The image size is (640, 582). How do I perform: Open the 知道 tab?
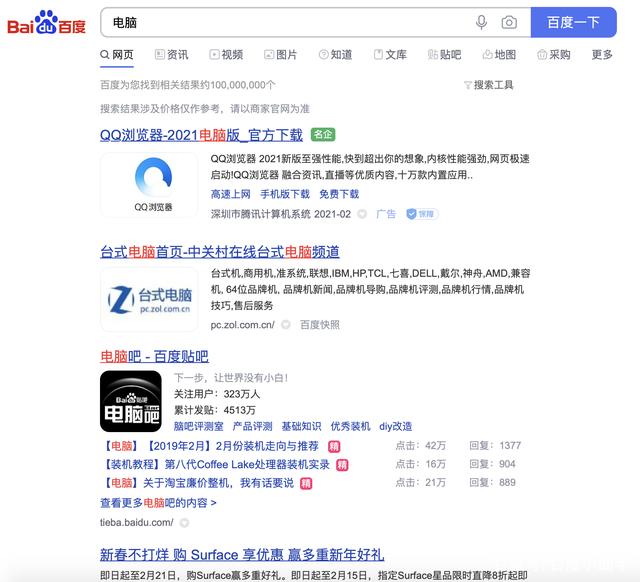pos(335,55)
